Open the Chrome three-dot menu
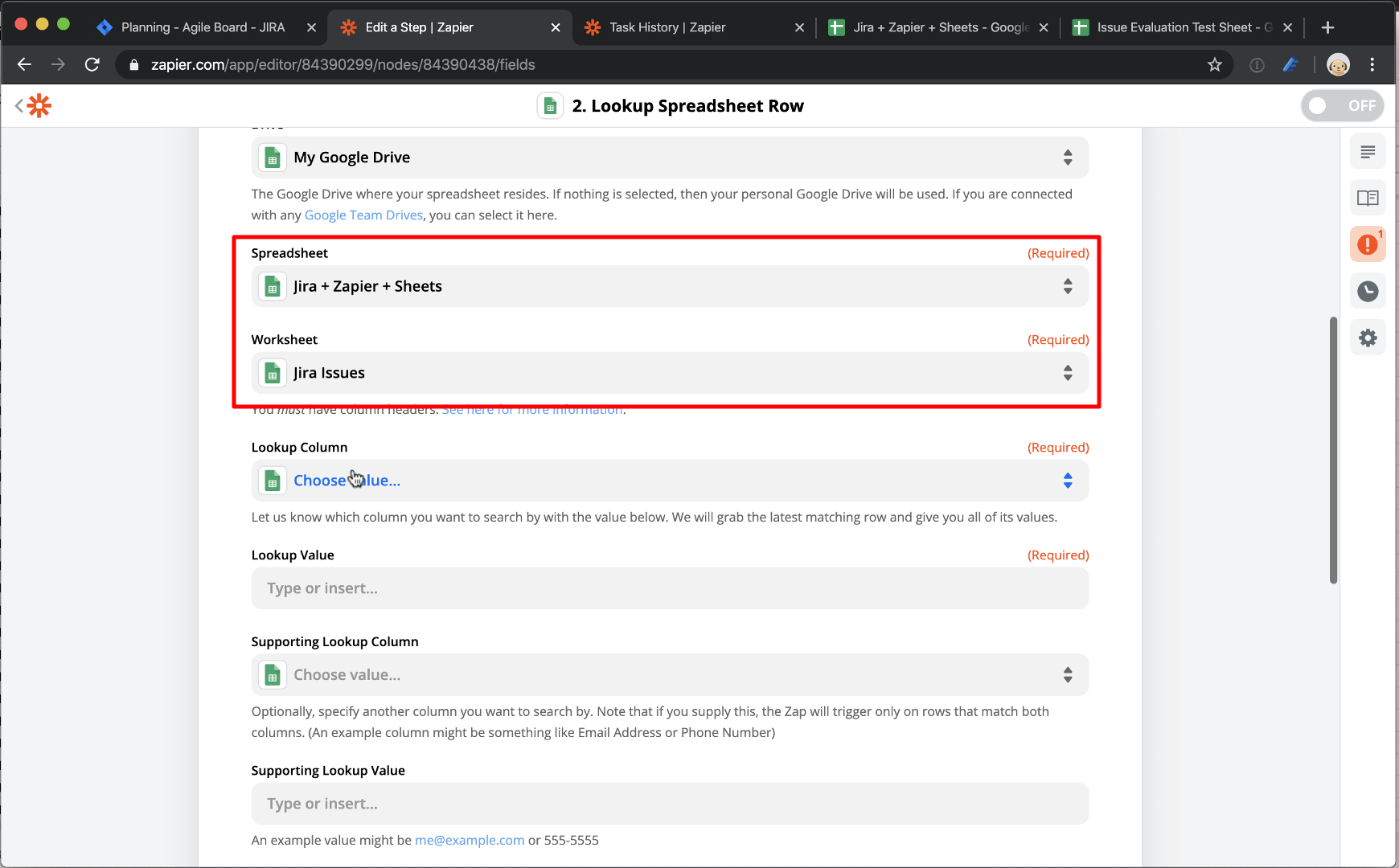The height and width of the screenshot is (868, 1399). (1372, 64)
